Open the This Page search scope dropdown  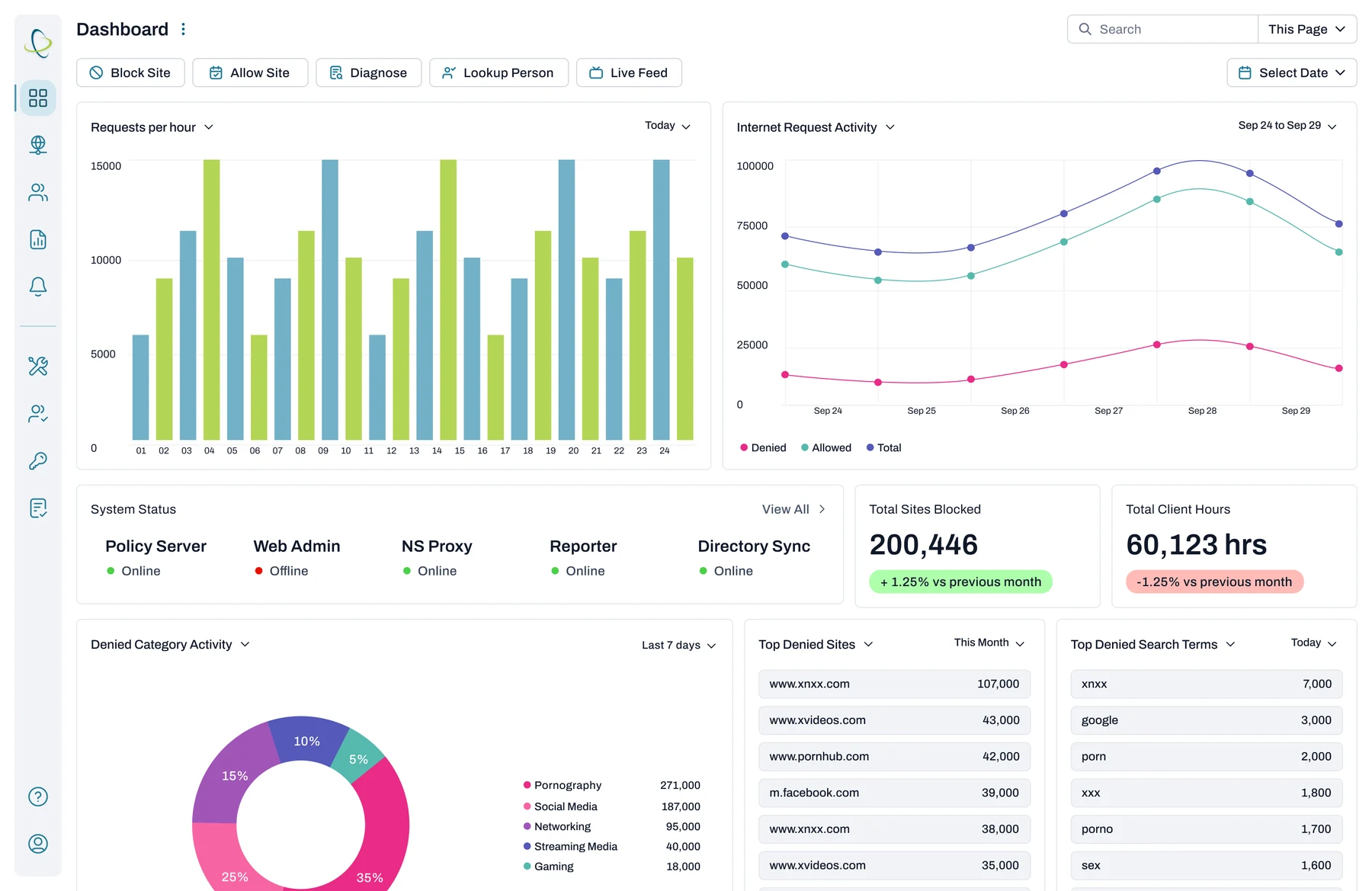tap(1307, 29)
